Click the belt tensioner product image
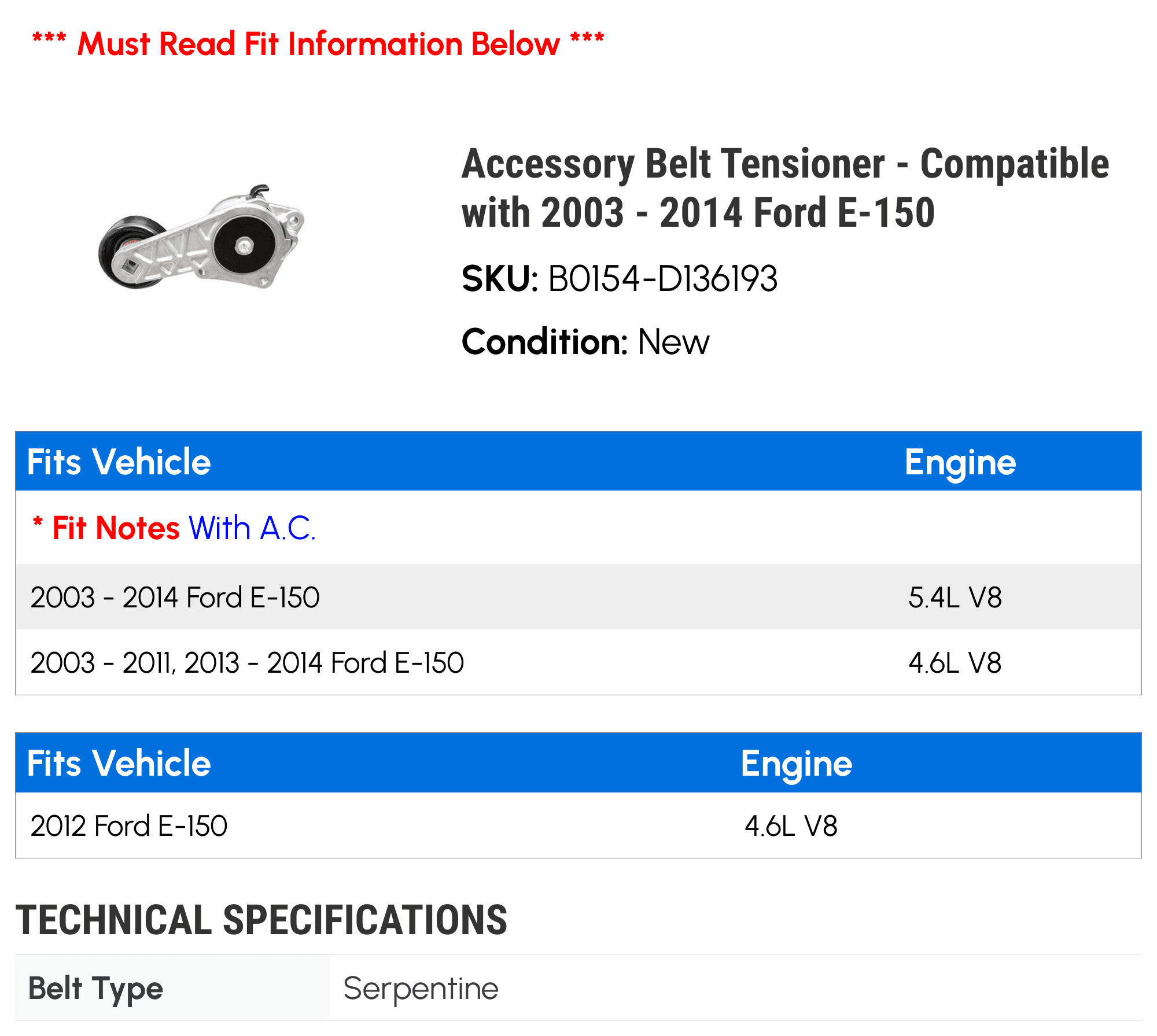This screenshot has width=1157, height=1036. (201, 237)
